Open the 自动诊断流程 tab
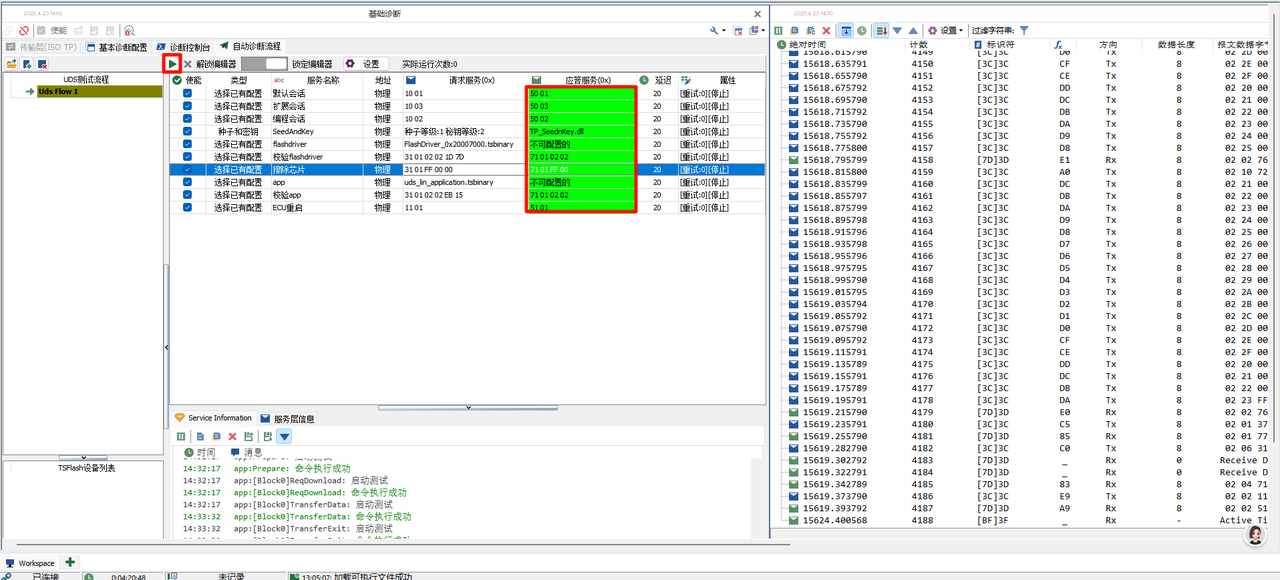Image resolution: width=1280 pixels, height=580 pixels. coord(251,47)
